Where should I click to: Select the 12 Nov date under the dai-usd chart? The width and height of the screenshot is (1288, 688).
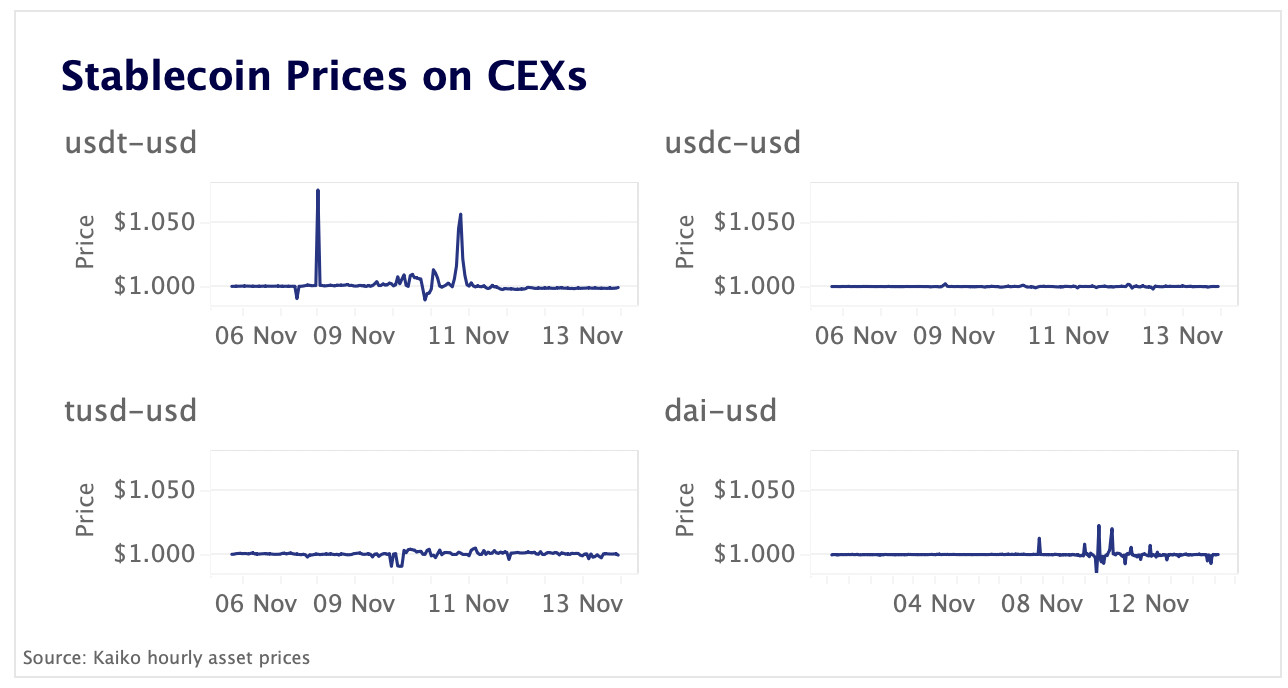point(1149,603)
